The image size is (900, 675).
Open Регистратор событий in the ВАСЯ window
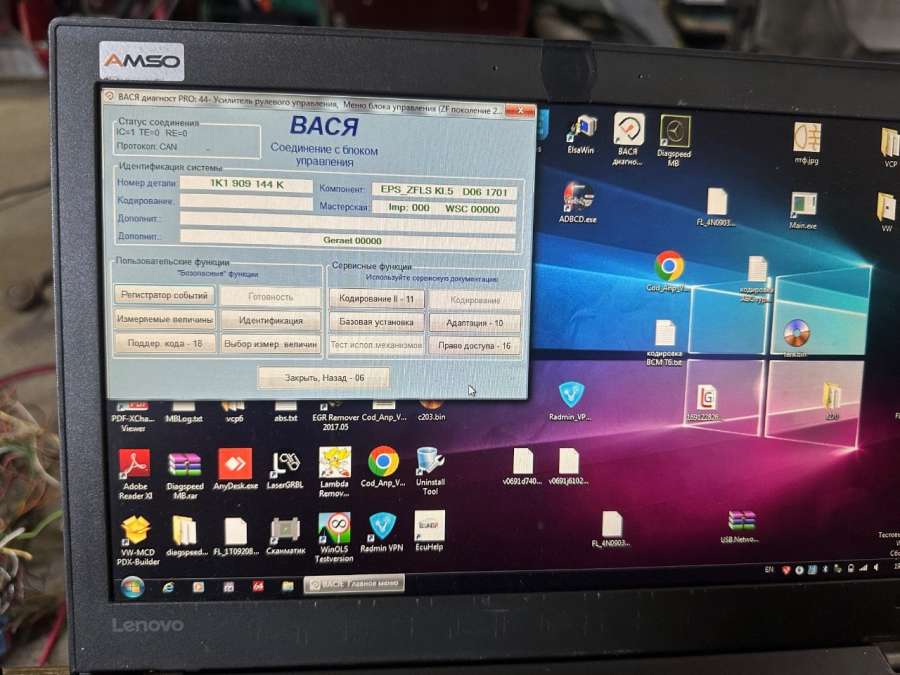[164, 295]
